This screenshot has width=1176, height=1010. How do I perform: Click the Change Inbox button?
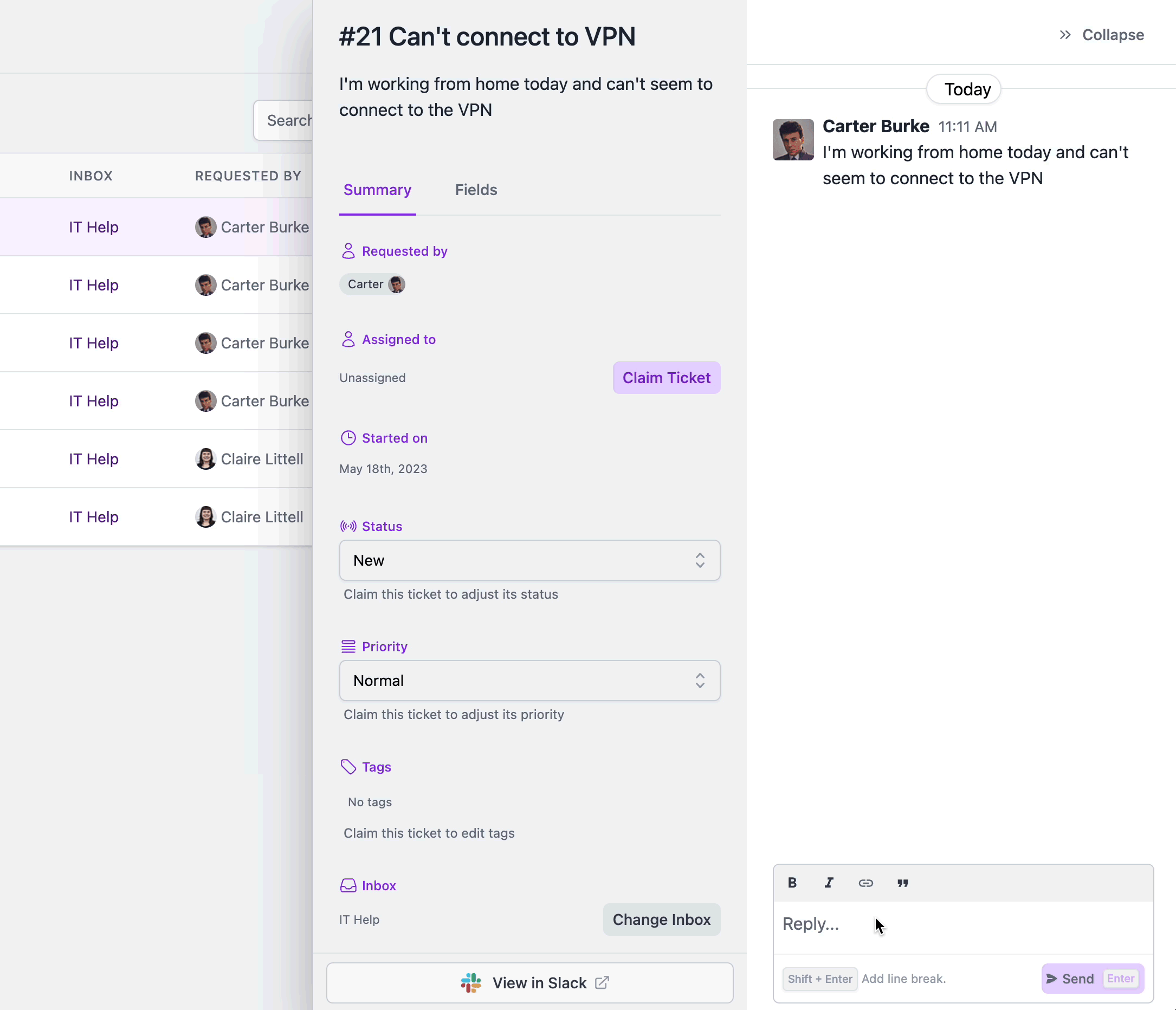click(661, 919)
